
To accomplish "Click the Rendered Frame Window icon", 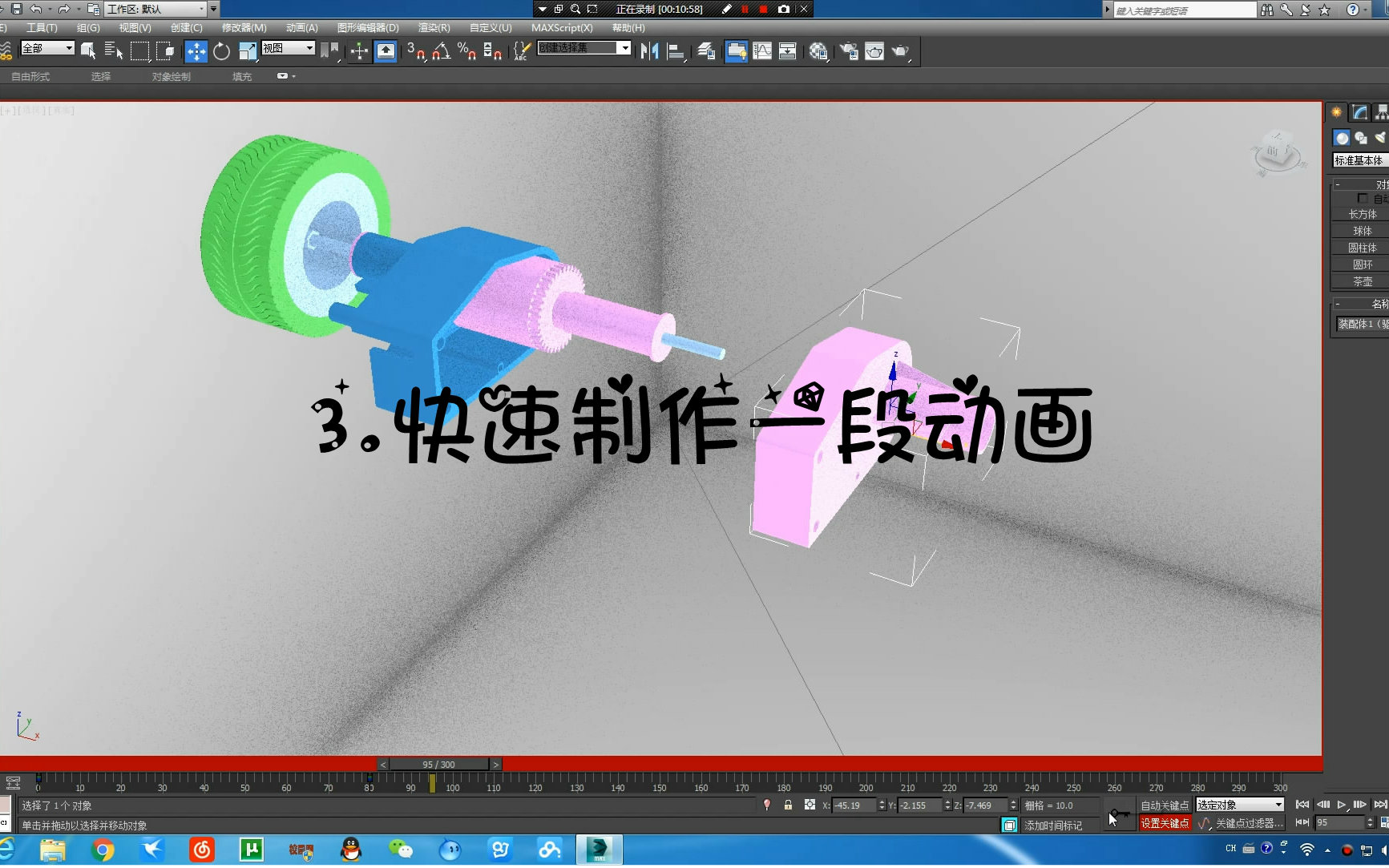I will 874,51.
